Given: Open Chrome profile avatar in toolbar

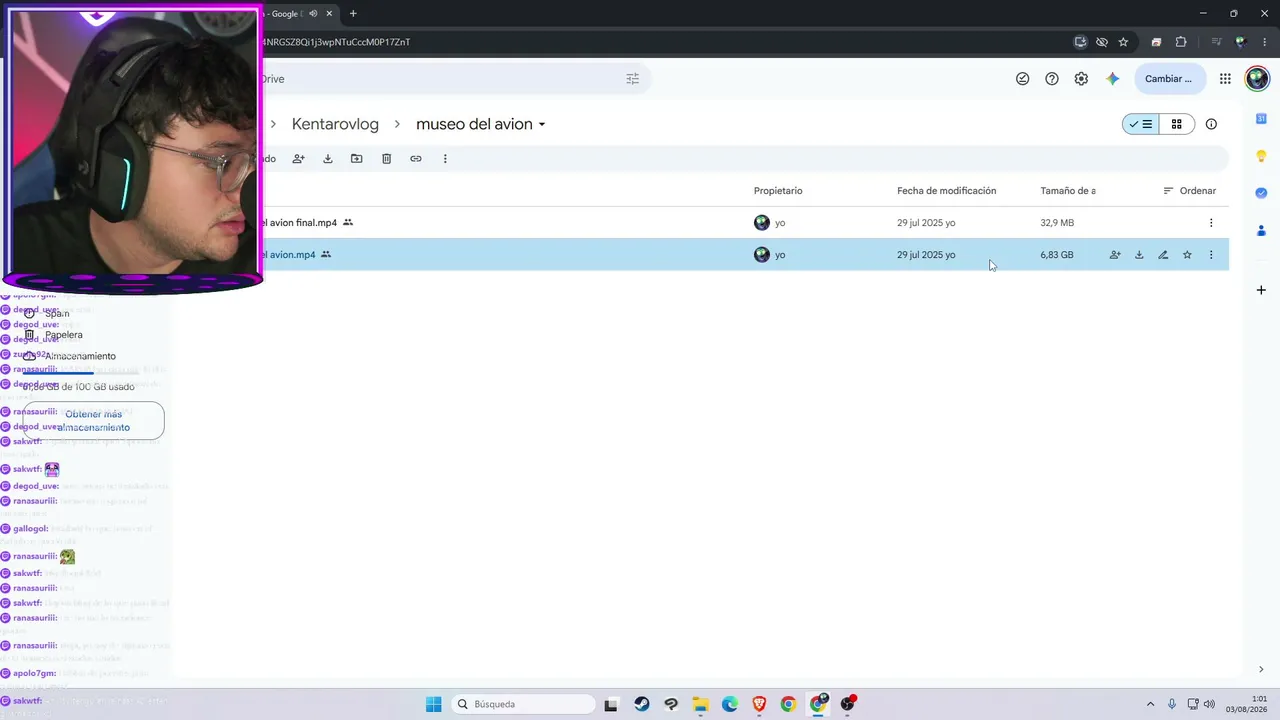Looking at the screenshot, I should click(x=1241, y=42).
